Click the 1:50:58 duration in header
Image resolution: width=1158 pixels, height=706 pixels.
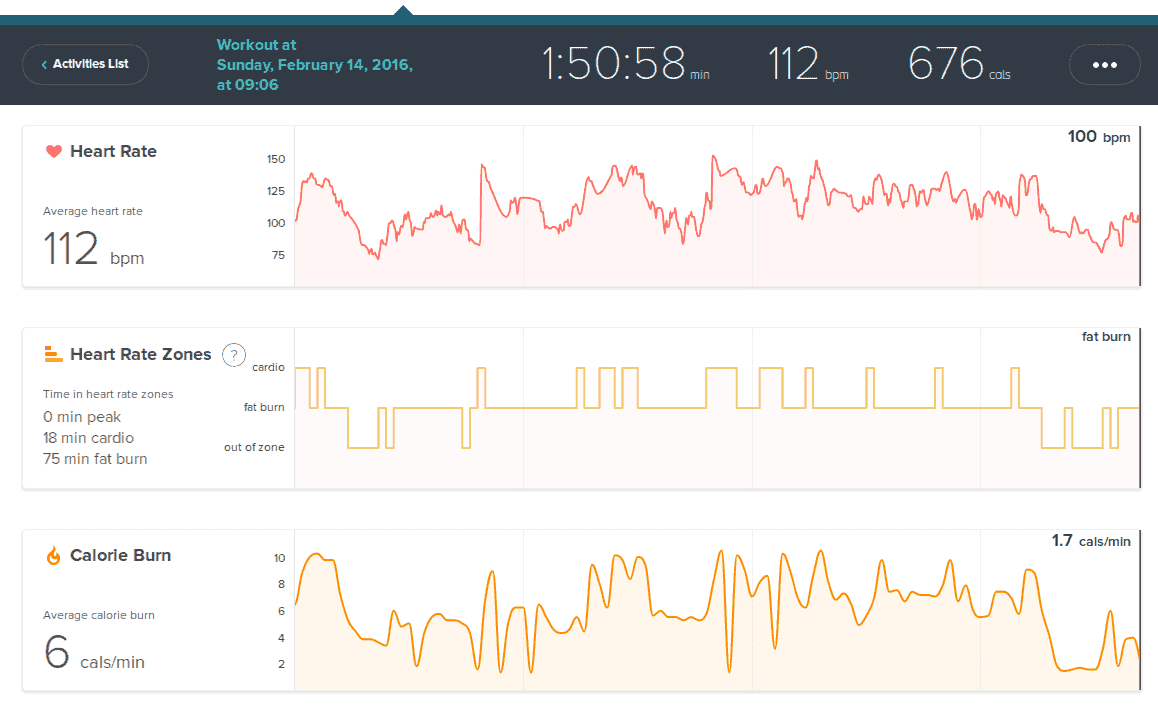click(614, 64)
